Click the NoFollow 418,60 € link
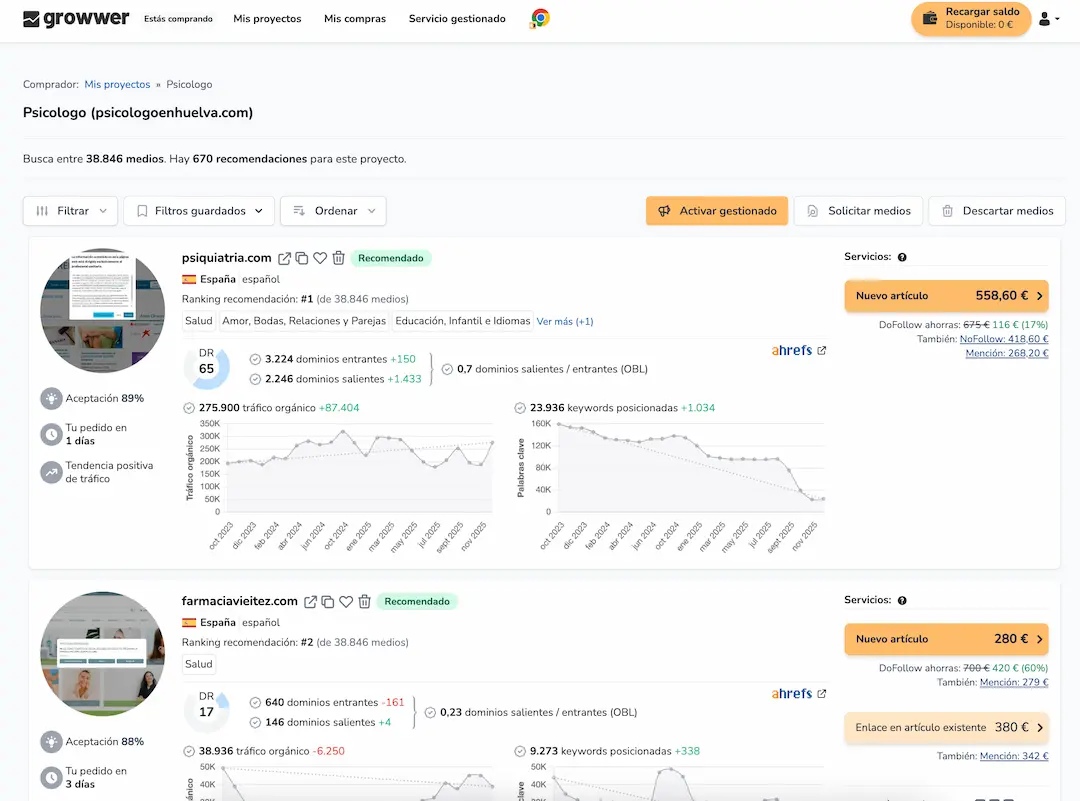Image resolution: width=1080 pixels, height=801 pixels. pos(1004,339)
